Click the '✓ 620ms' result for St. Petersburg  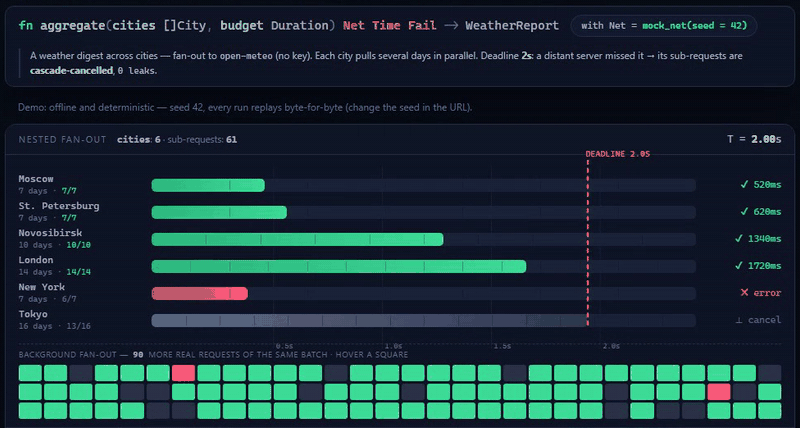tap(761, 212)
